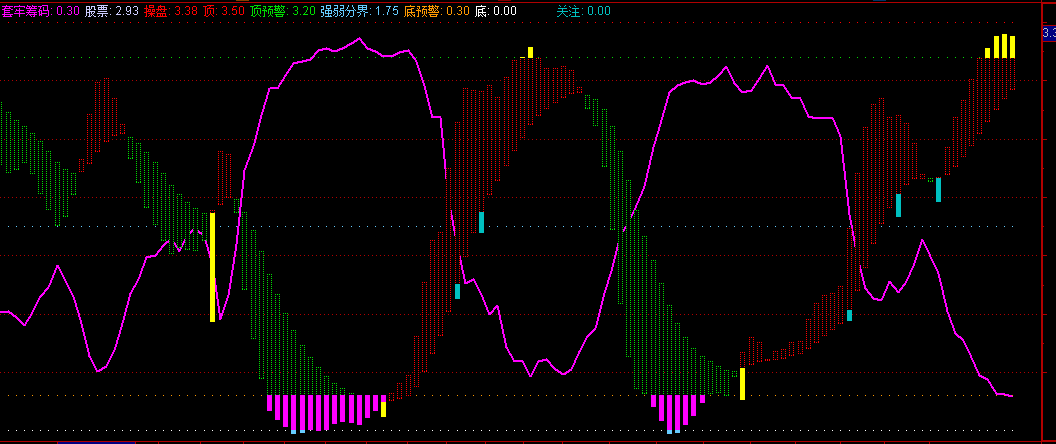Select the 股票 2.93 value label
Image resolution: width=1056 pixels, height=444 pixels.
click(x=112, y=11)
